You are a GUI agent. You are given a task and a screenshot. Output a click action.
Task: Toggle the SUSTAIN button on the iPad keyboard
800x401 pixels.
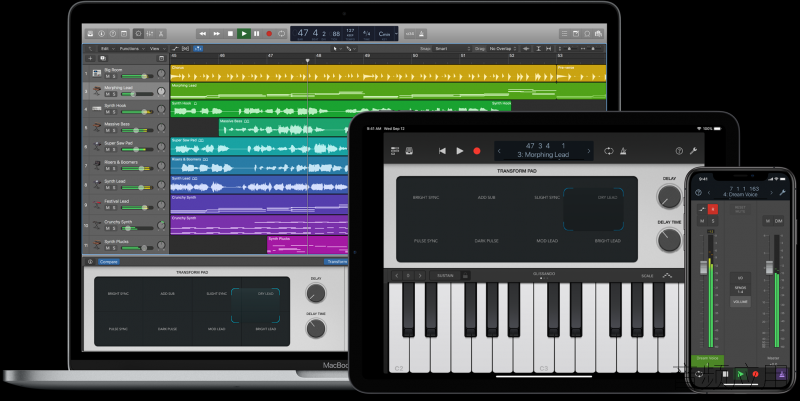point(445,275)
